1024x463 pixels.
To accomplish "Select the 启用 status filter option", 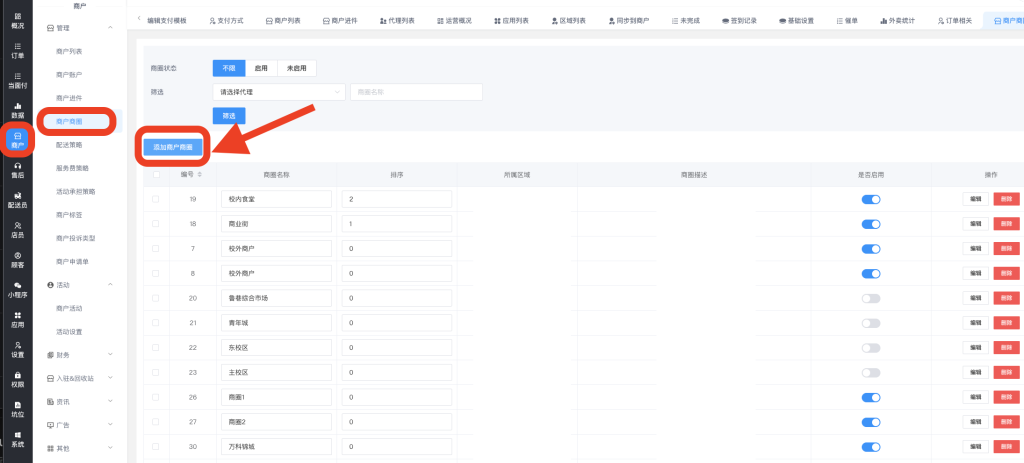I will point(261,68).
